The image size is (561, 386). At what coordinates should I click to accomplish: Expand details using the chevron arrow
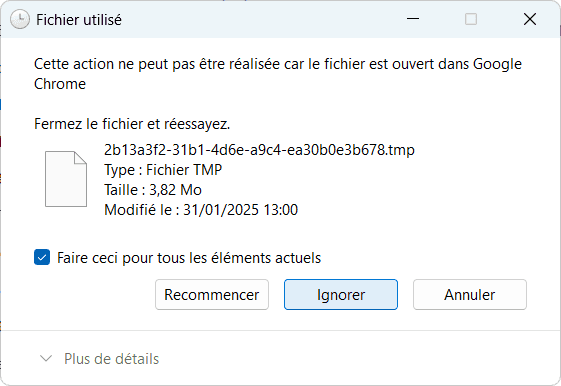(x=46, y=358)
